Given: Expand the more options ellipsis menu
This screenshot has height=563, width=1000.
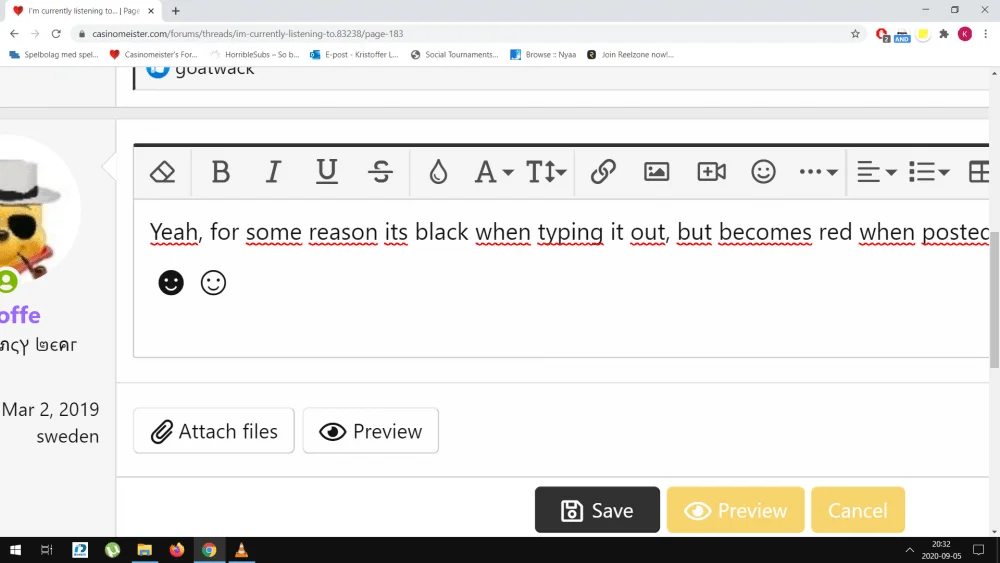Looking at the screenshot, I should pos(818,172).
